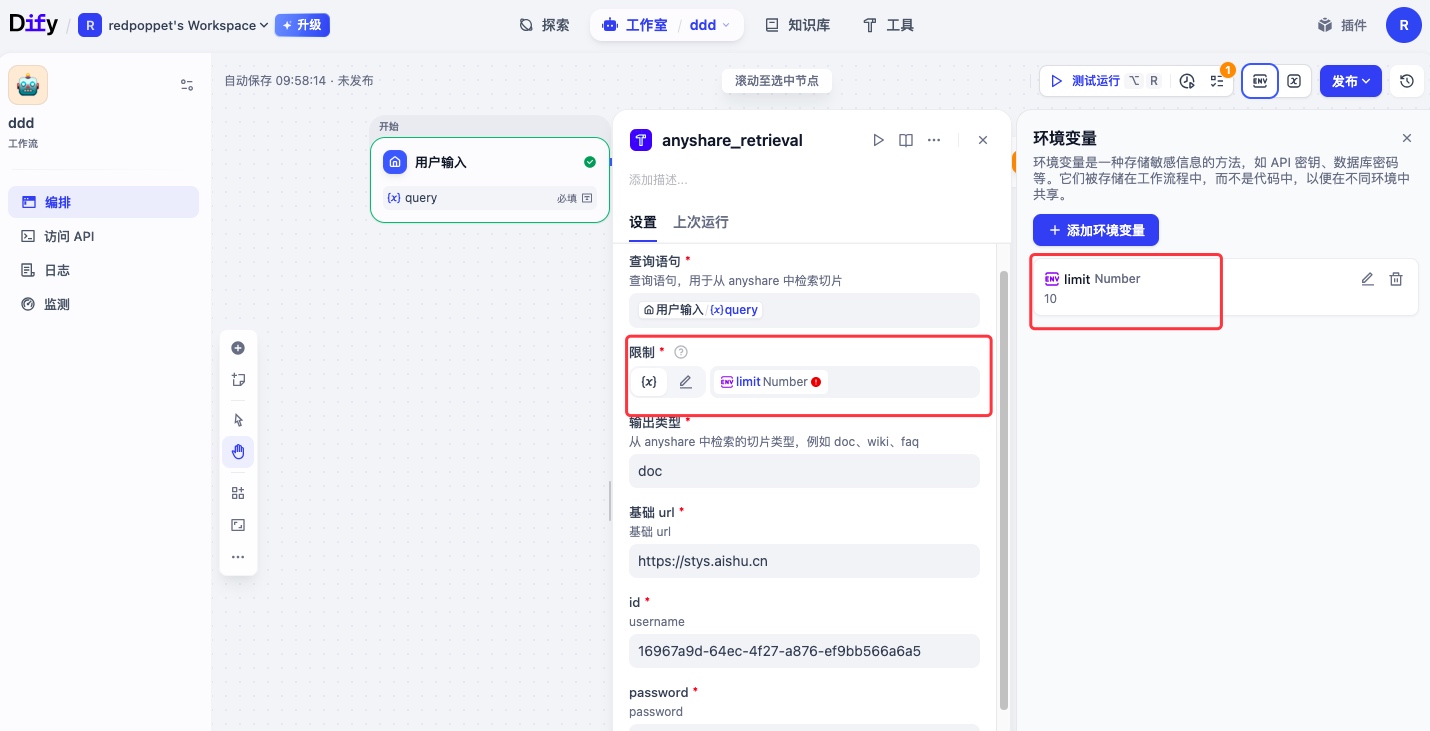Select the pointer mode tool
Image resolution: width=1430 pixels, height=731 pixels.
(238, 420)
